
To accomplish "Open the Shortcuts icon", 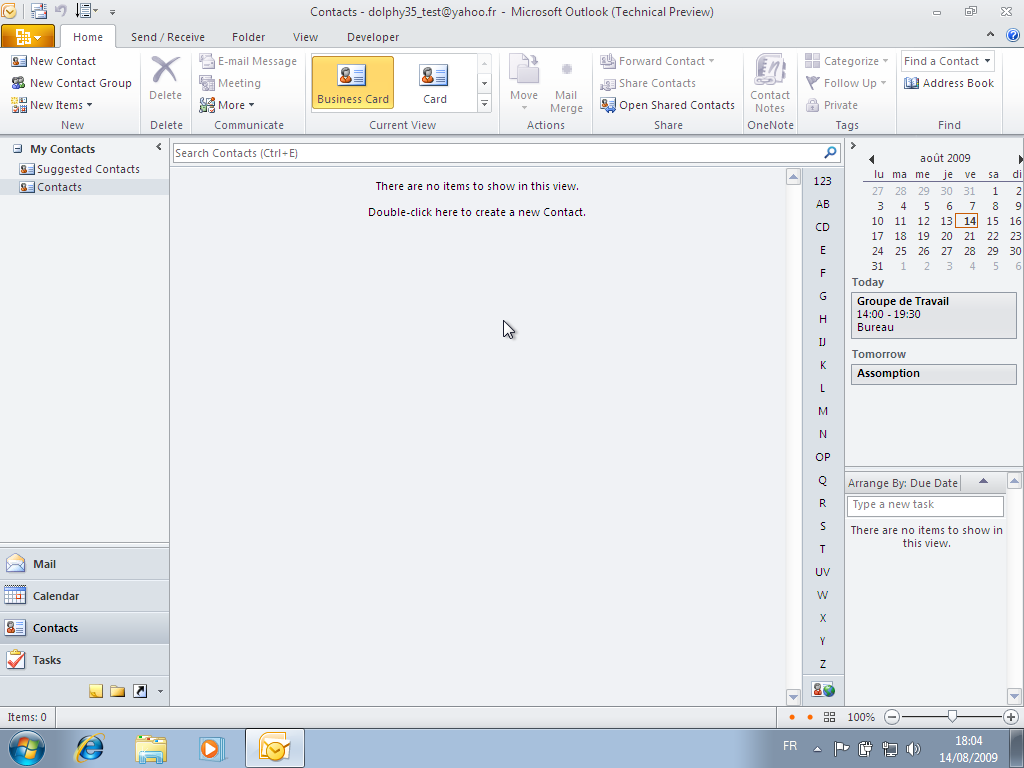I will point(140,691).
